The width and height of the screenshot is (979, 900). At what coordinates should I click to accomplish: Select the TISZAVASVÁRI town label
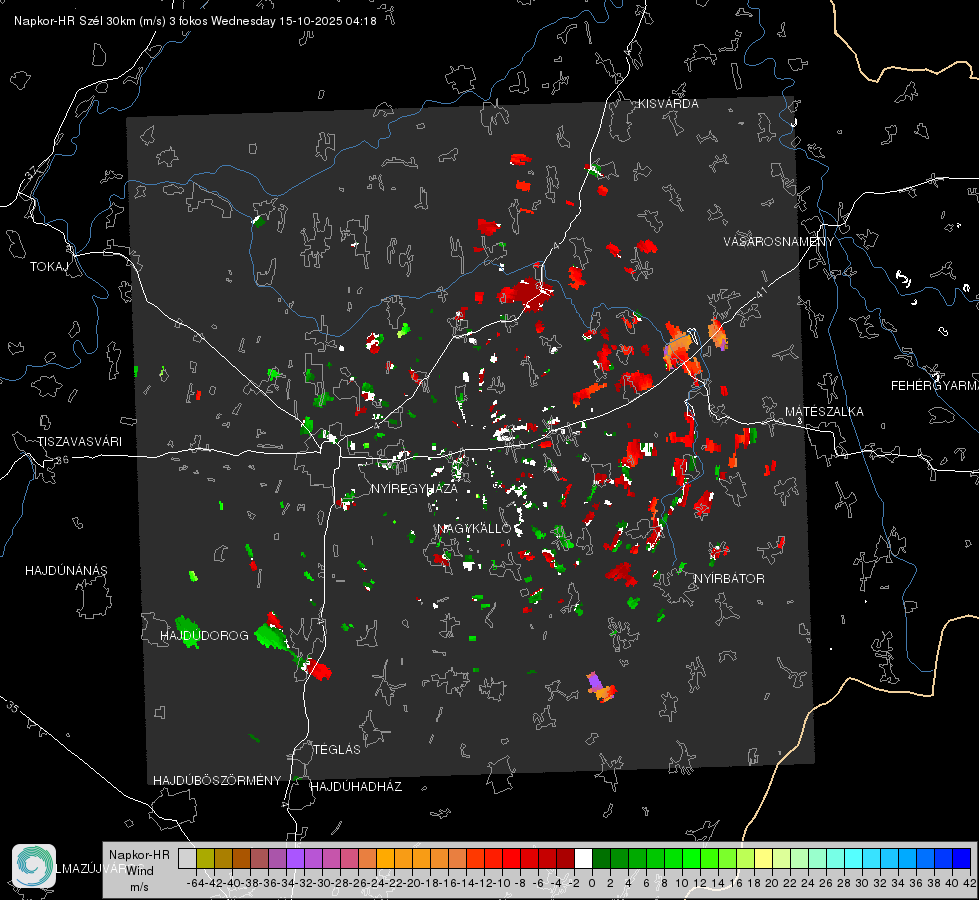79,442
